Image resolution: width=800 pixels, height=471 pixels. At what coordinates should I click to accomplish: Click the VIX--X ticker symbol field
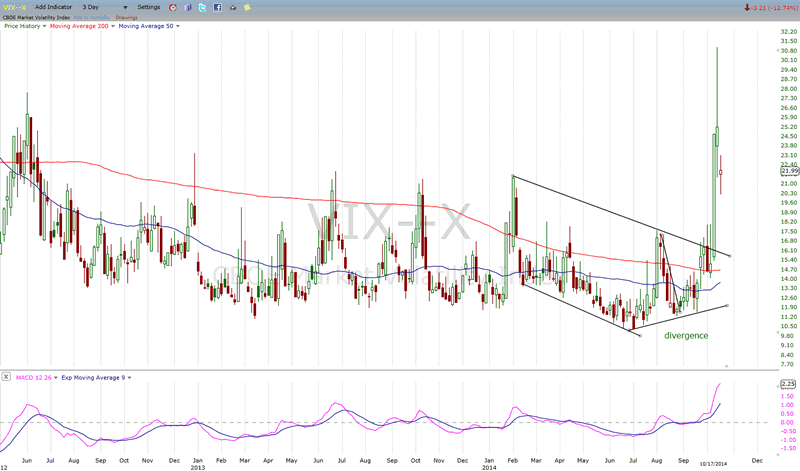coord(14,7)
